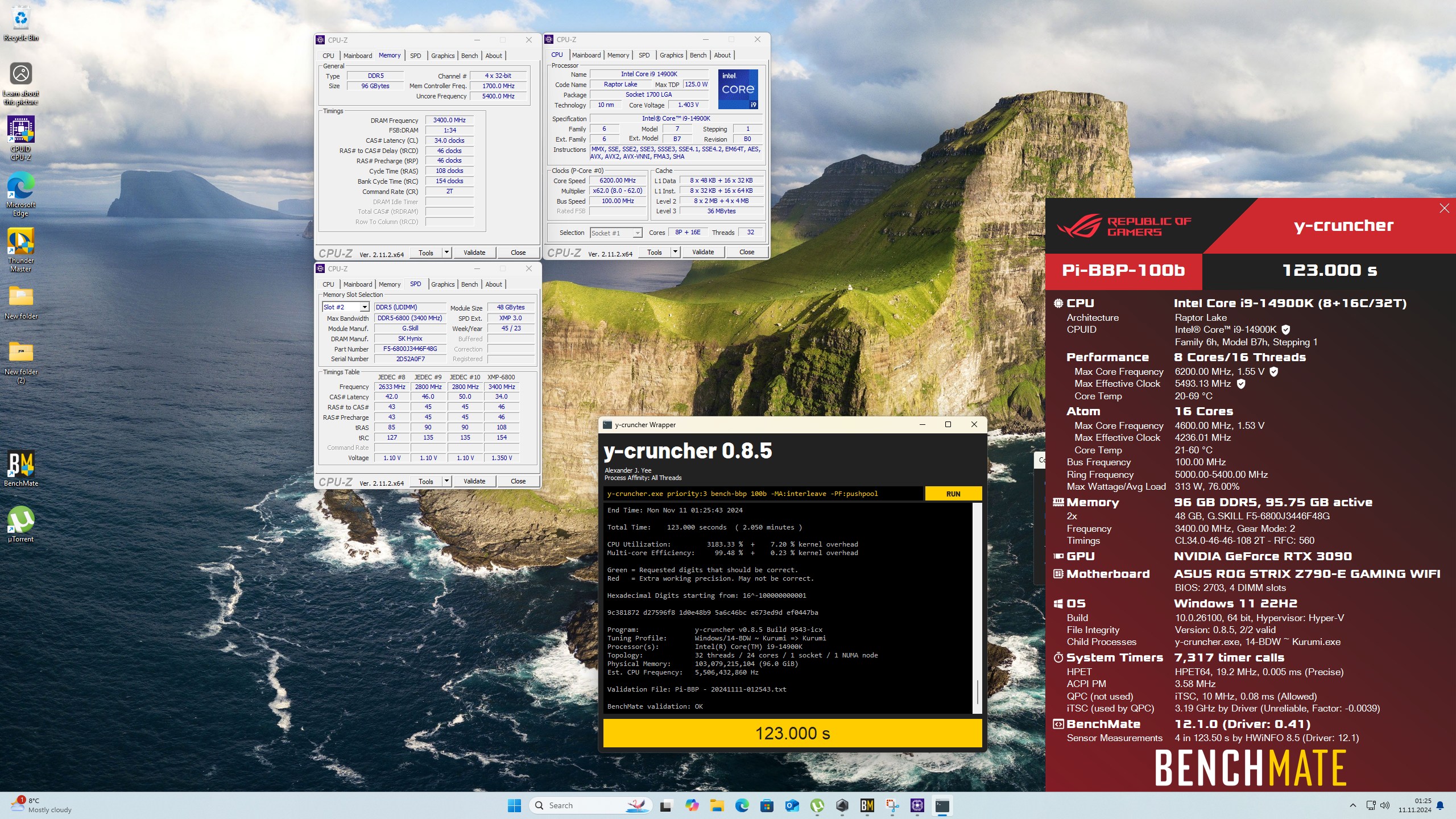Click the yellow RUN button in y-cruncher
The height and width of the screenshot is (819, 1456).
coord(953,494)
